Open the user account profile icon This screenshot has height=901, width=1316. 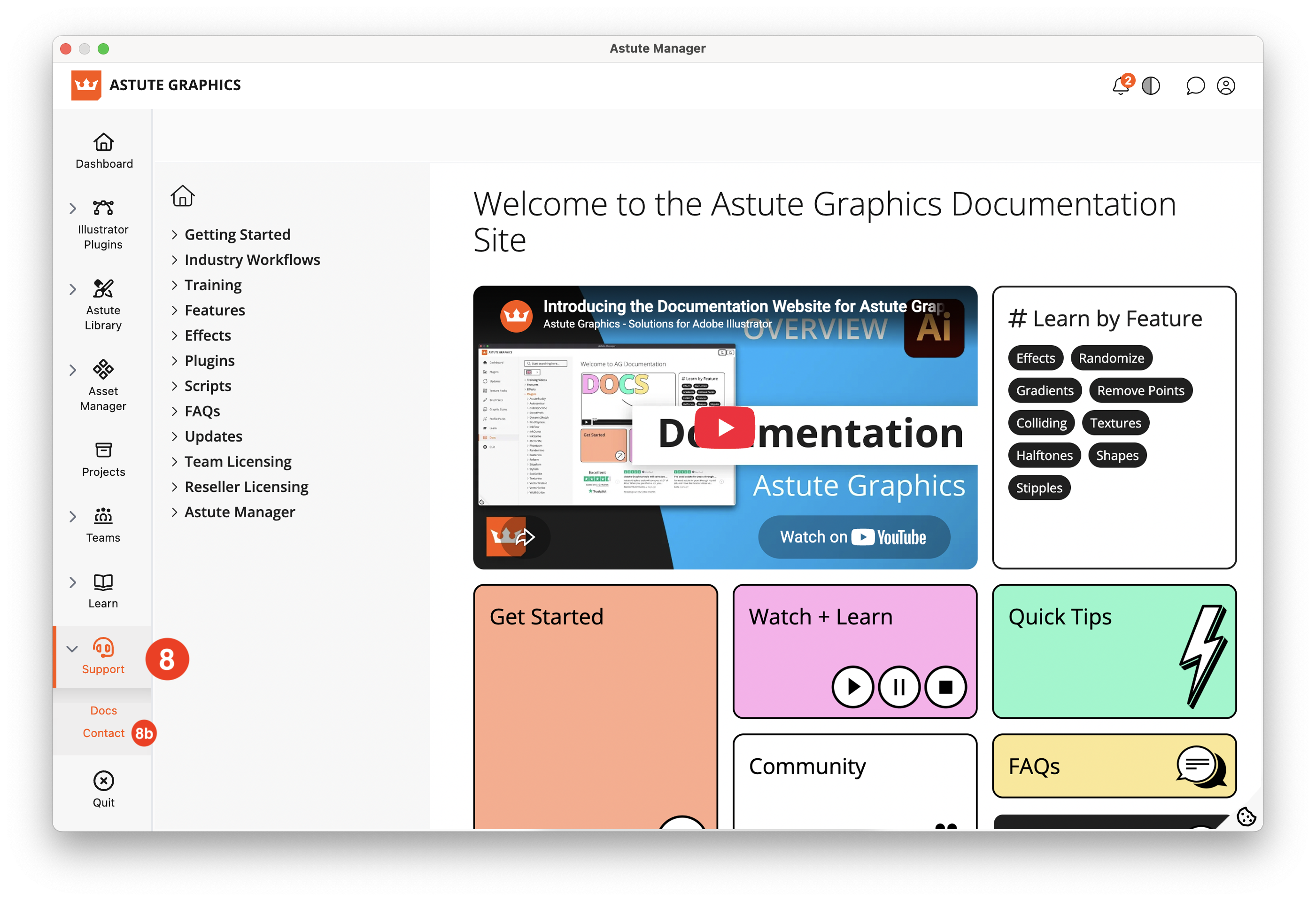pos(1226,85)
